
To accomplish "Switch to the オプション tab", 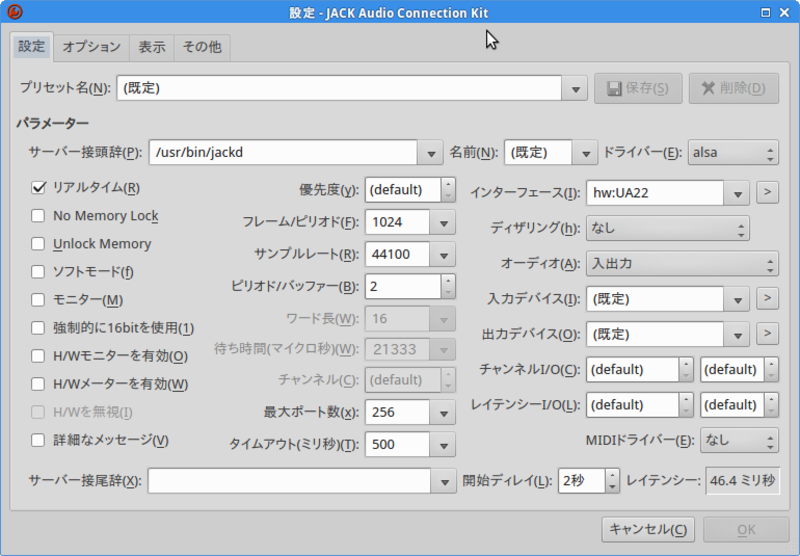I will click(91, 47).
